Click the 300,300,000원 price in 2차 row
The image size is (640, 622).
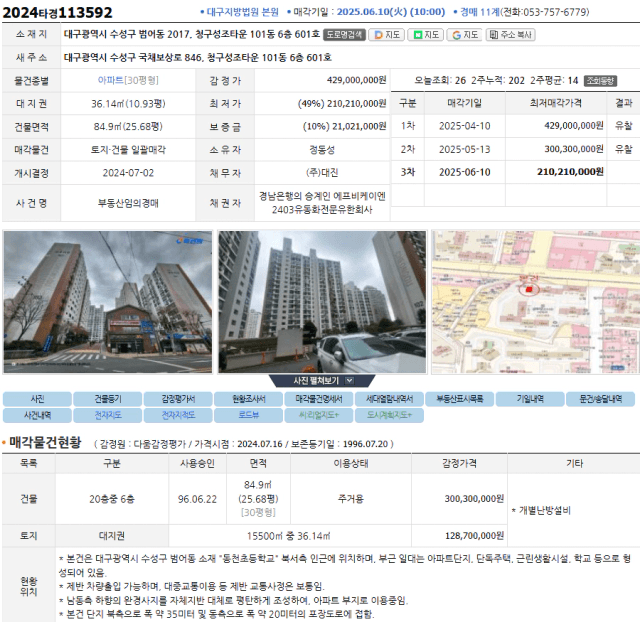coord(573,149)
